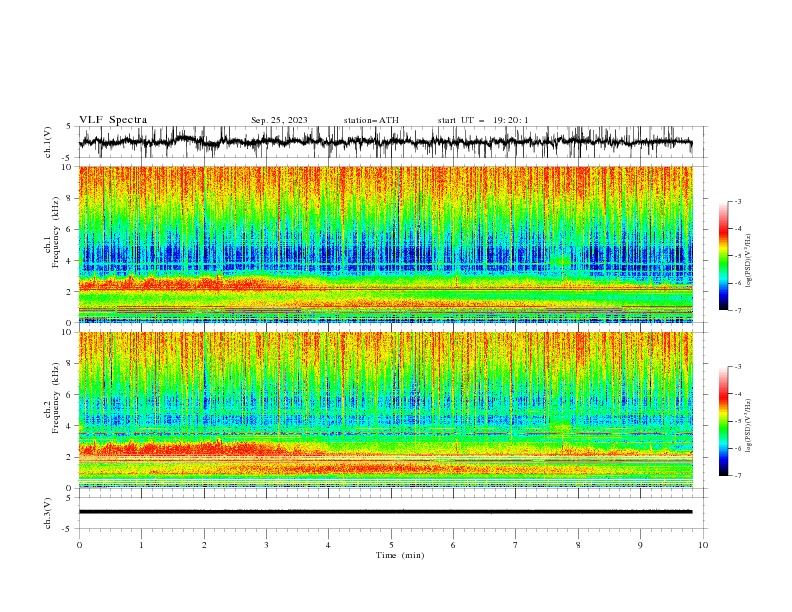The image size is (792, 612).
Task: Click the "-7" tick on the ch.1 colorbar
Action: click(738, 310)
